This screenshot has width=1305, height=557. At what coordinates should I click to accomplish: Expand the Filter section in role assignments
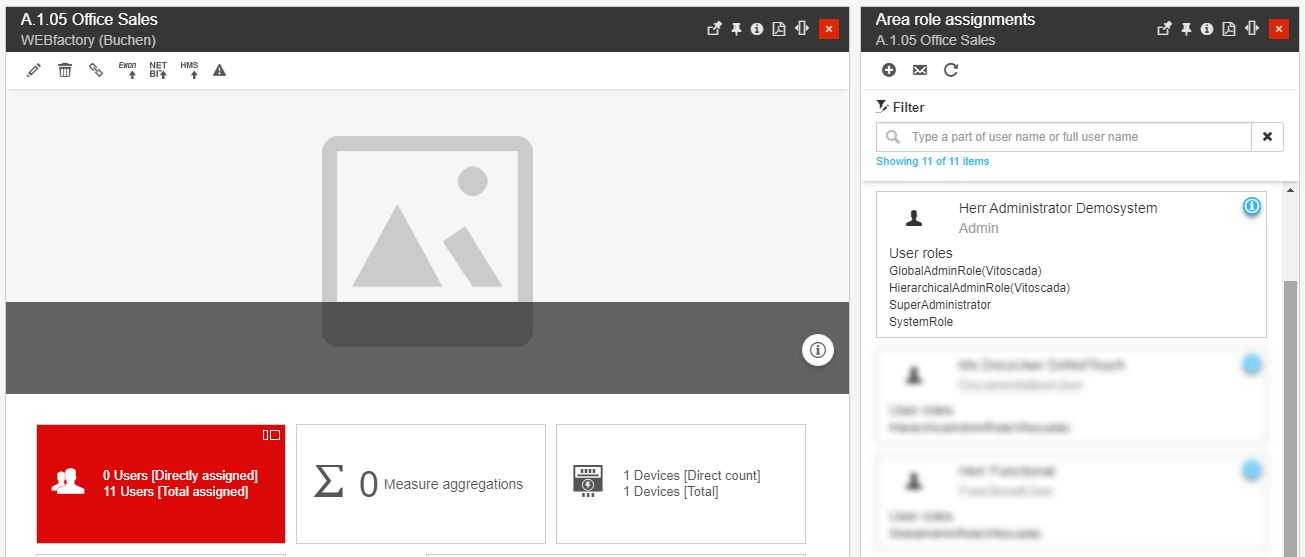[x=900, y=107]
